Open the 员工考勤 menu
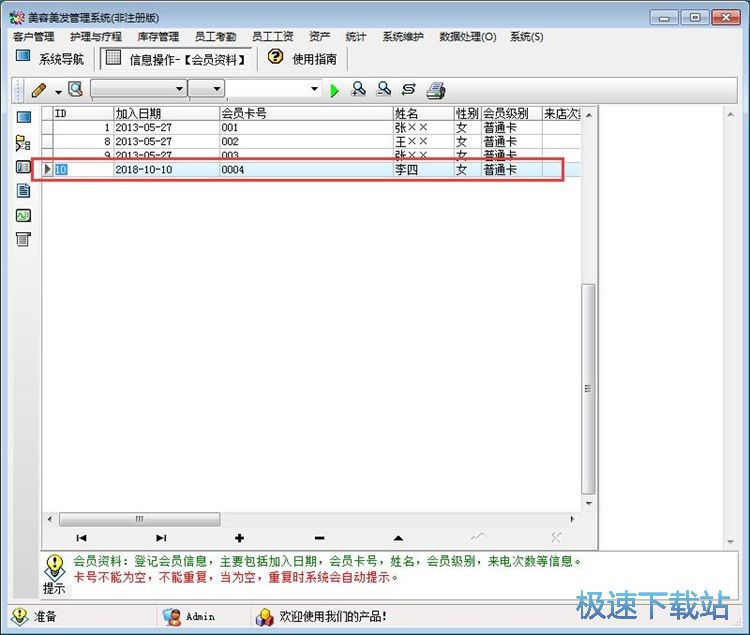The width and height of the screenshot is (750, 635). pos(216,36)
